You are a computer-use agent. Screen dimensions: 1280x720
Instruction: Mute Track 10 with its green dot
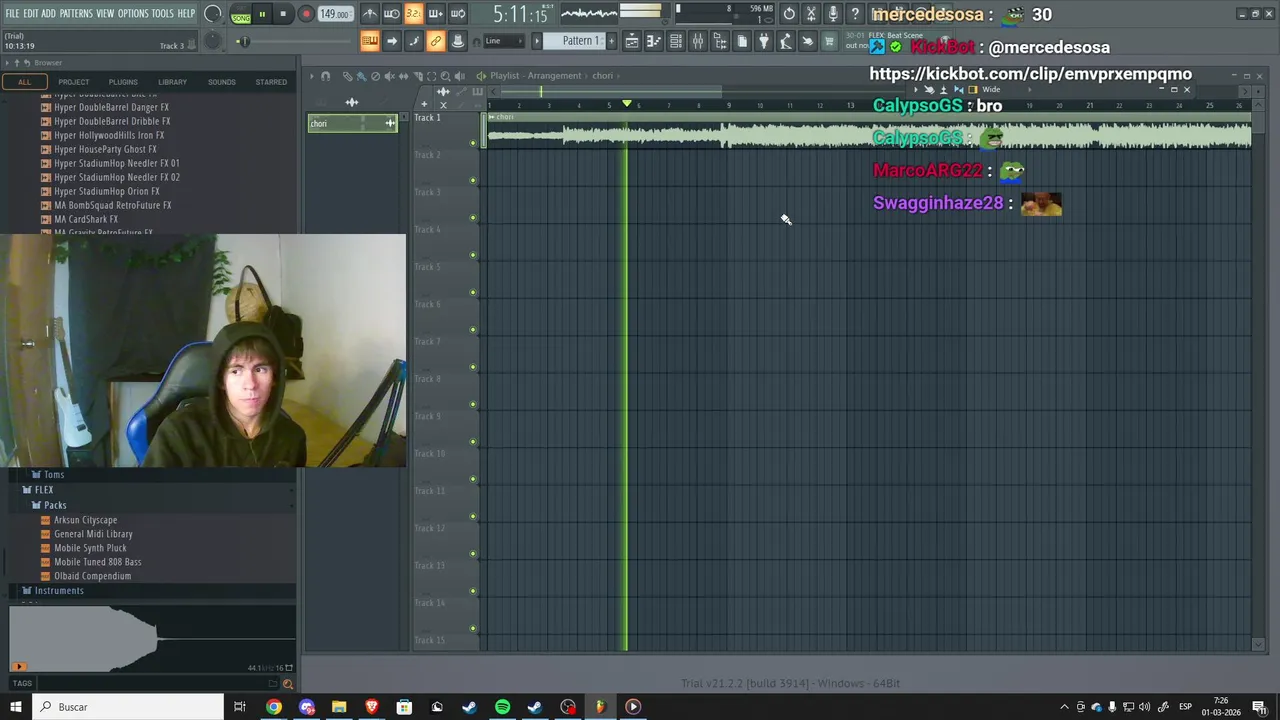tap(473, 479)
